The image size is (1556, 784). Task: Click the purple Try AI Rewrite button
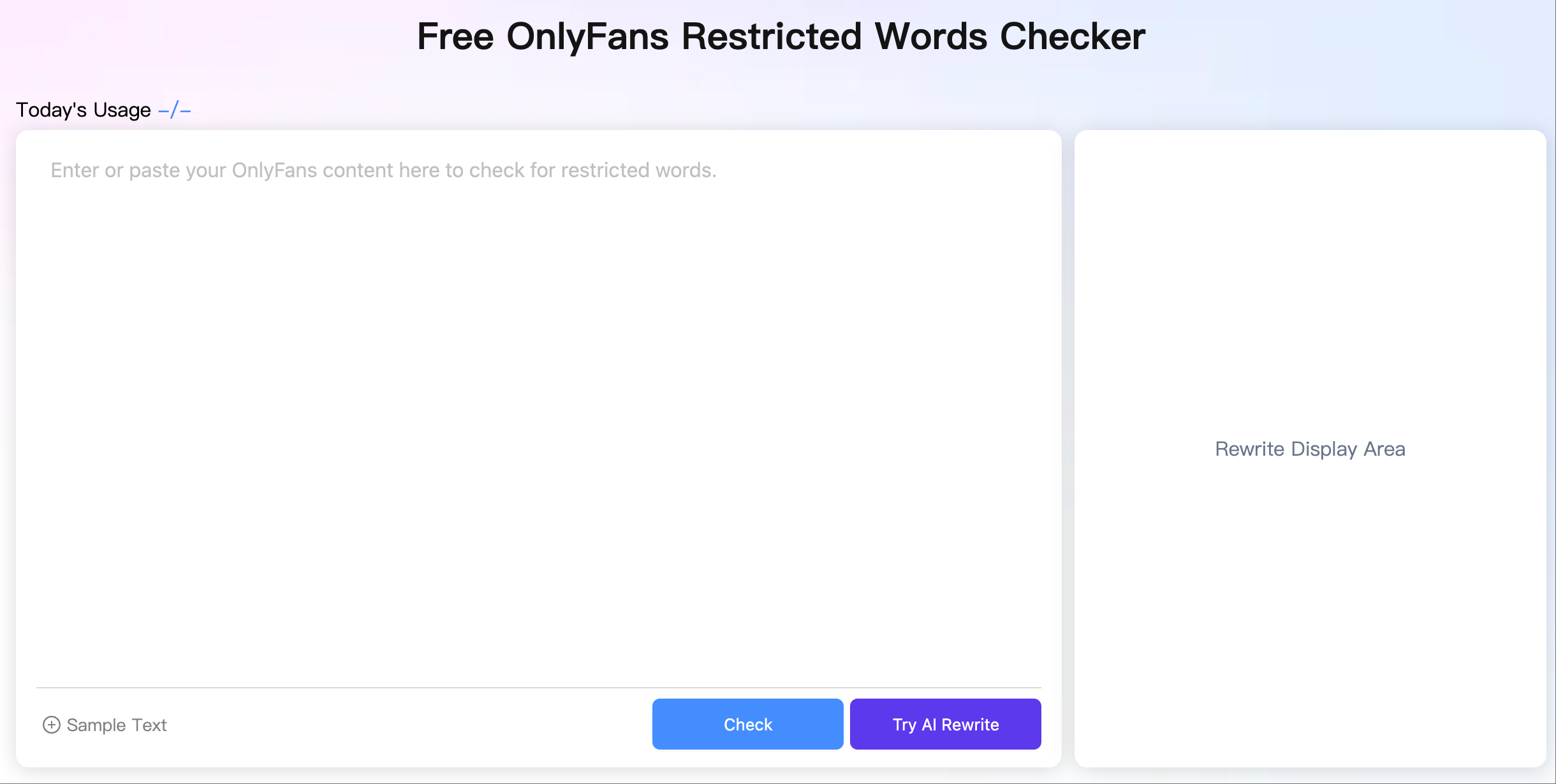tap(945, 724)
